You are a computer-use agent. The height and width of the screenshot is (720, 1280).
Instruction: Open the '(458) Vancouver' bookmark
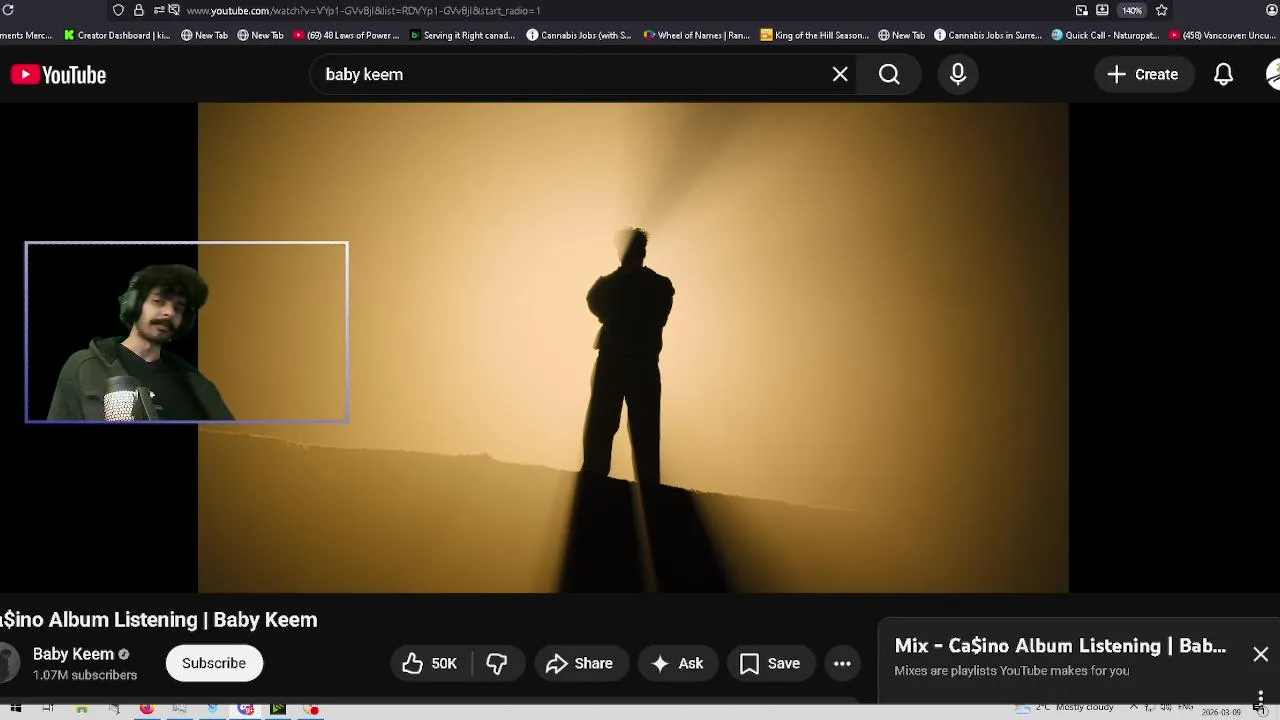(1224, 35)
